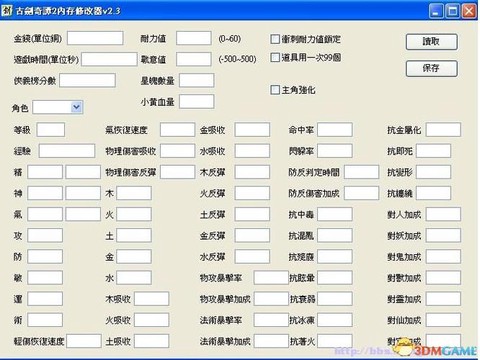Maximize the 古劍奇譚2內存修改器 window
Image resolution: width=480 pixels, height=360 pixels.
tap(452, 11)
